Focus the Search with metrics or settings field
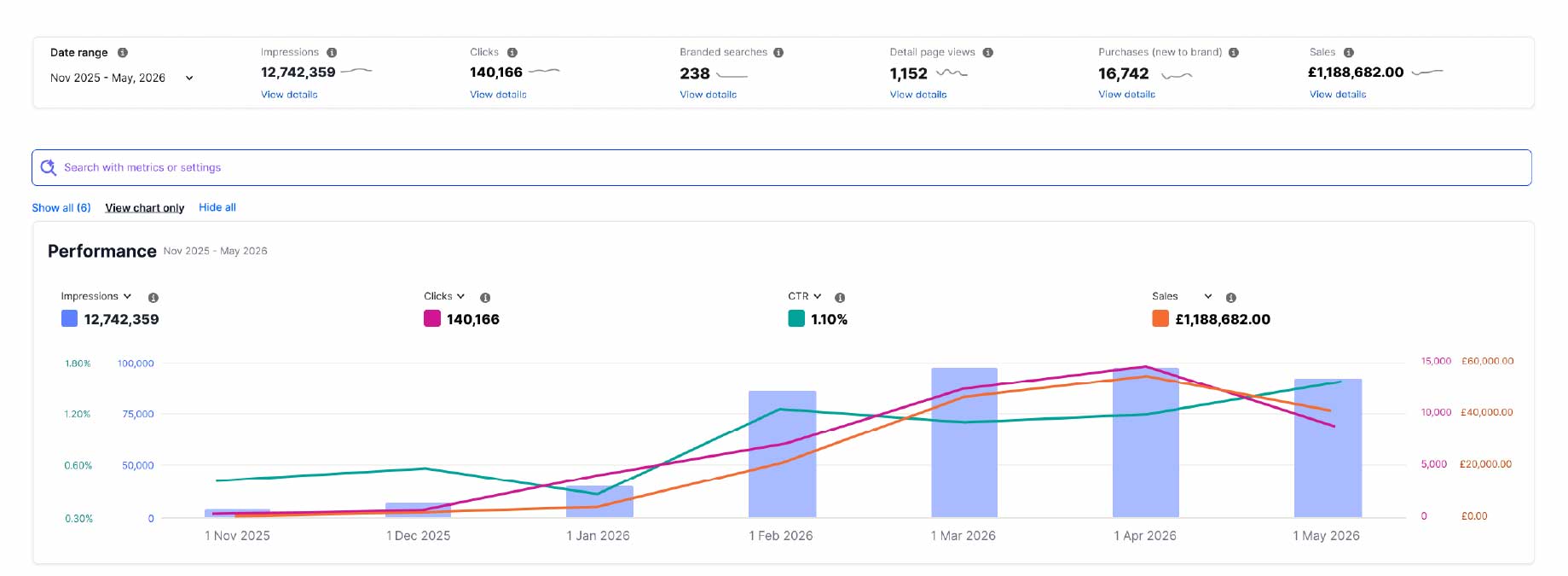Viewport: 1568px width, 576px height. 782,167
